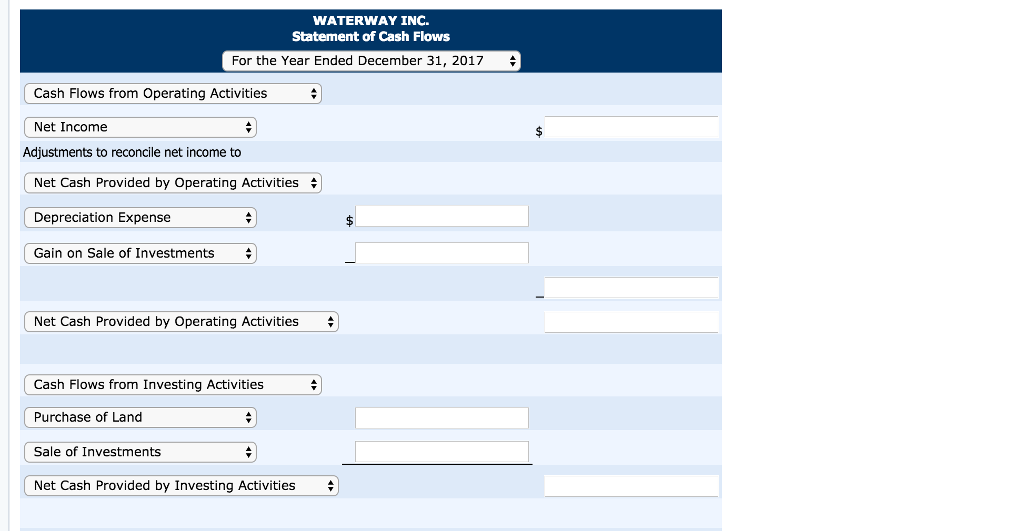Expand the Depreciation Expense dropdown

pos(140,218)
